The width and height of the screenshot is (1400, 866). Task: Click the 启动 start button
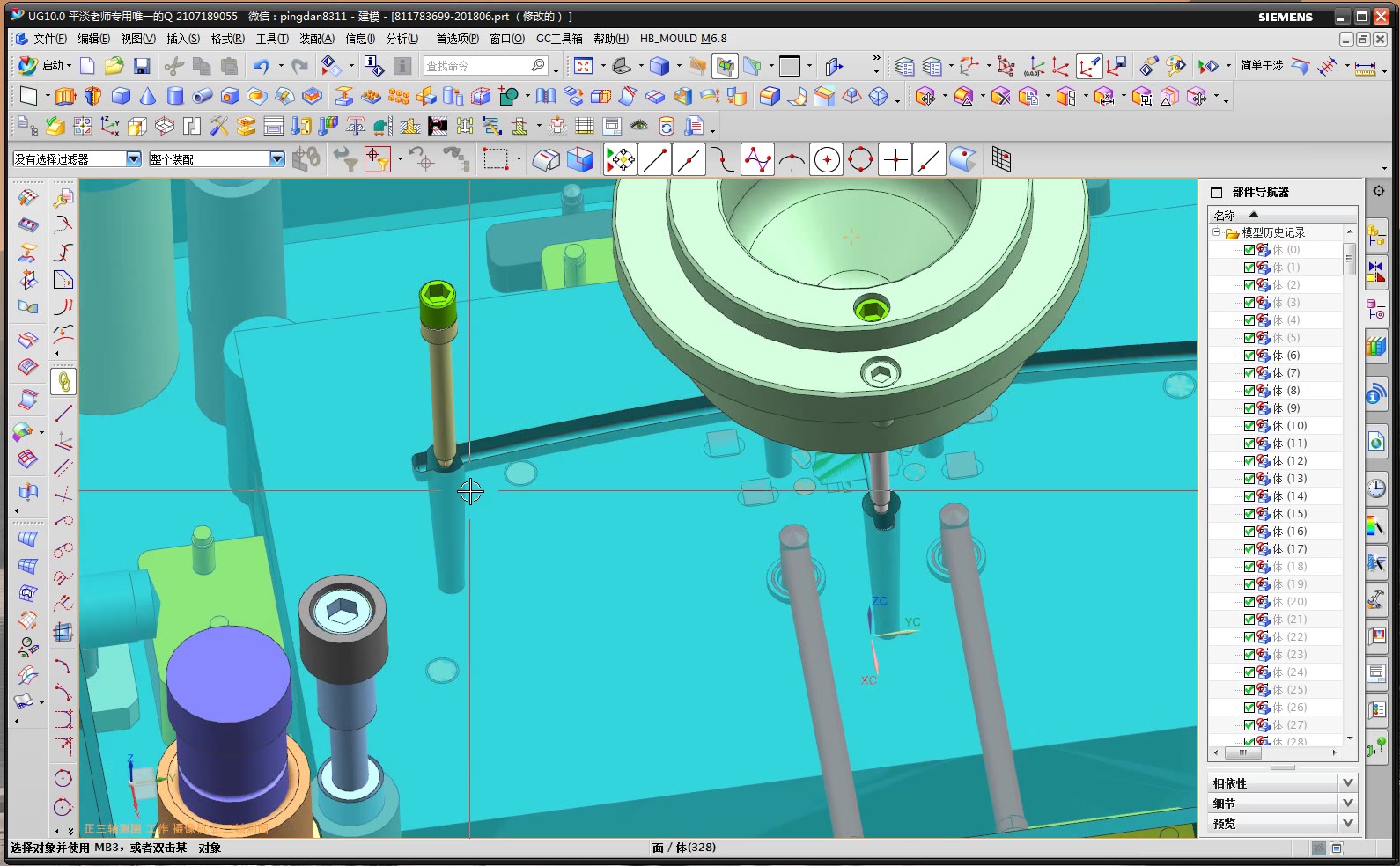(x=44, y=66)
